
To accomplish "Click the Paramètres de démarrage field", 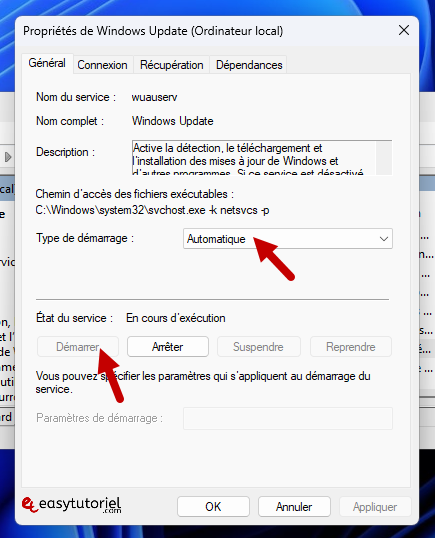I will click(x=288, y=418).
